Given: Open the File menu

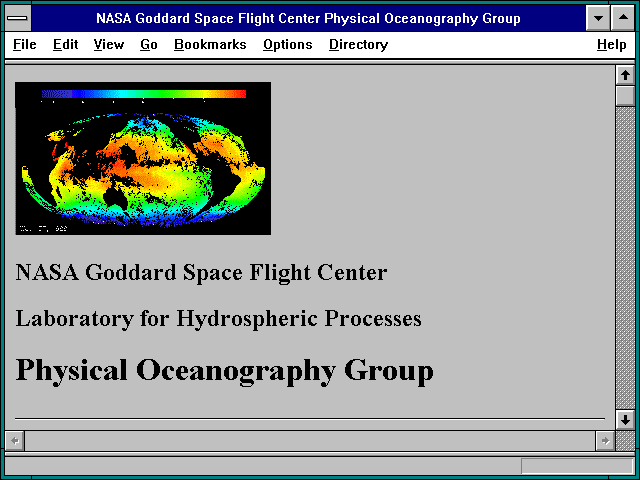Looking at the screenshot, I should (24, 44).
